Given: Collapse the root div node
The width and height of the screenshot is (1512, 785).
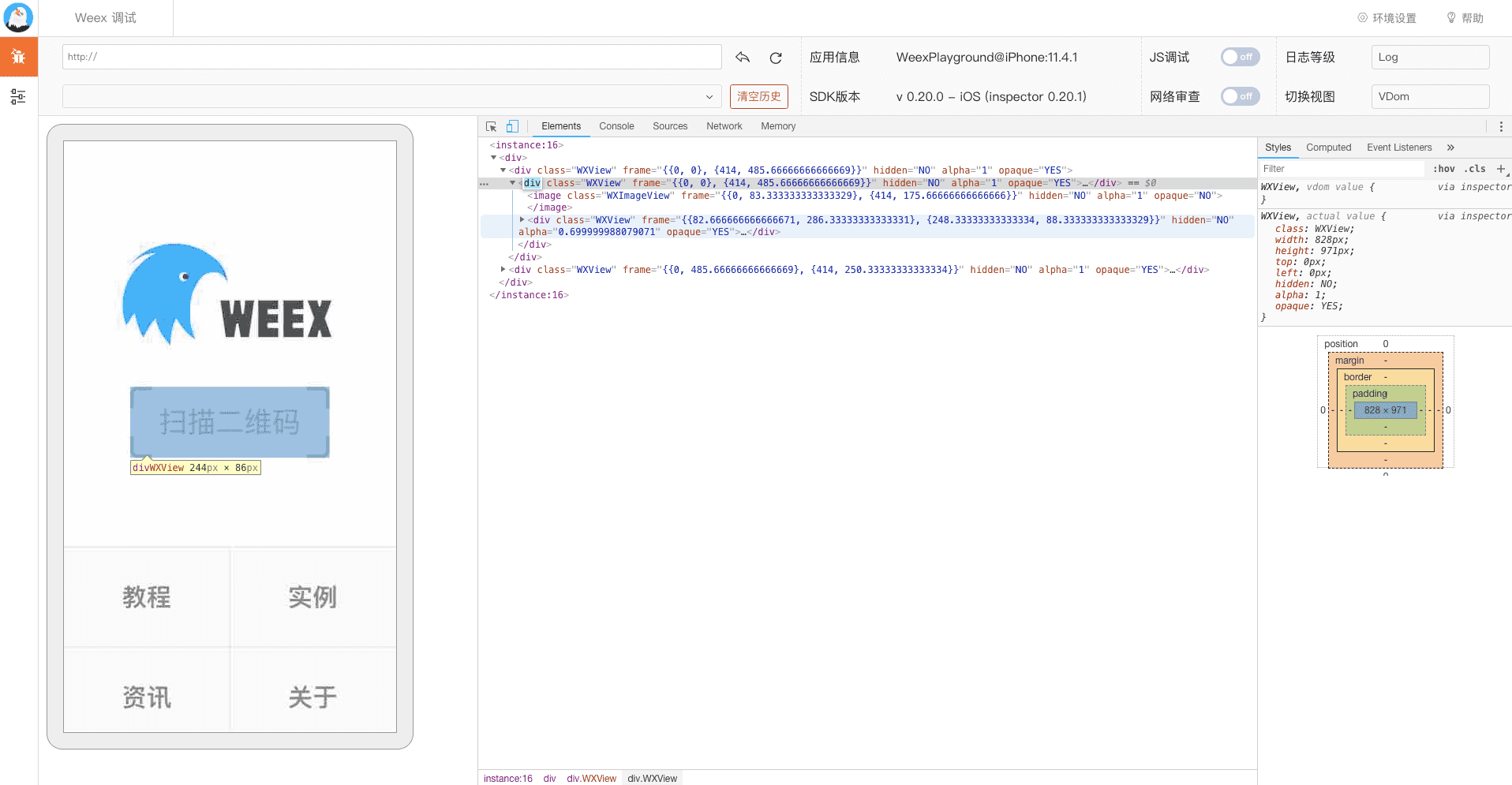Looking at the screenshot, I should [x=494, y=158].
